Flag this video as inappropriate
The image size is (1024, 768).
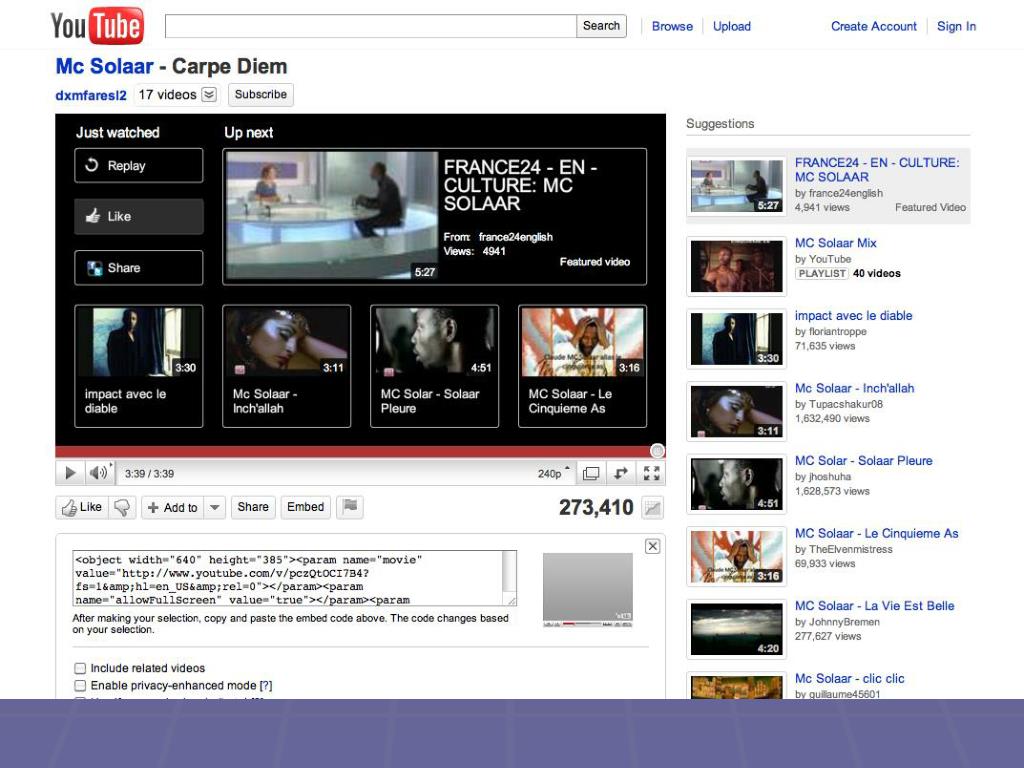coord(350,507)
